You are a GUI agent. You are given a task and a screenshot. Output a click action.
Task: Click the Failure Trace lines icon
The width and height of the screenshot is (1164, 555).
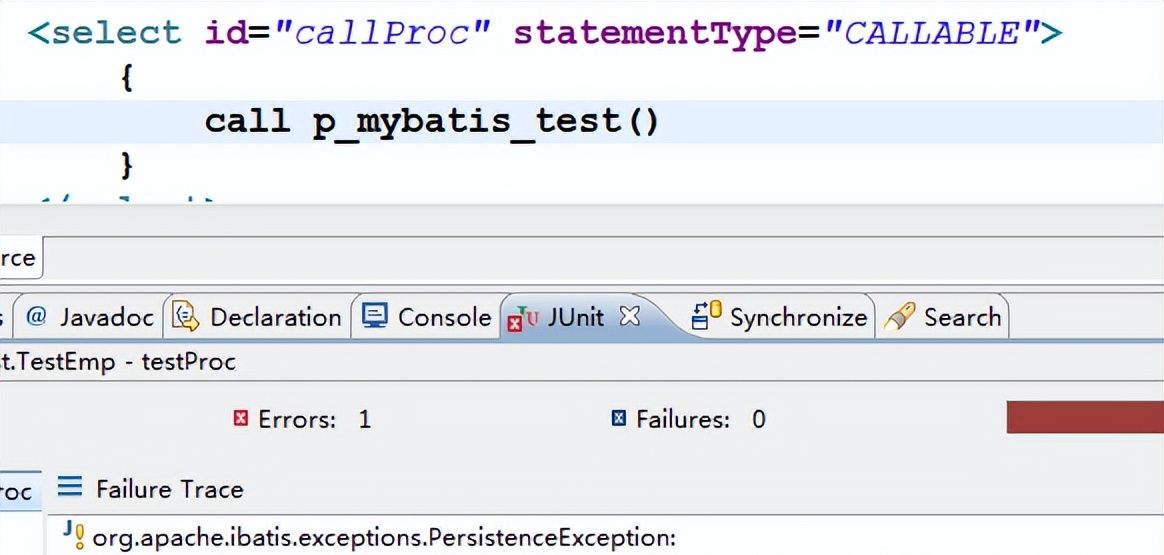coord(69,488)
